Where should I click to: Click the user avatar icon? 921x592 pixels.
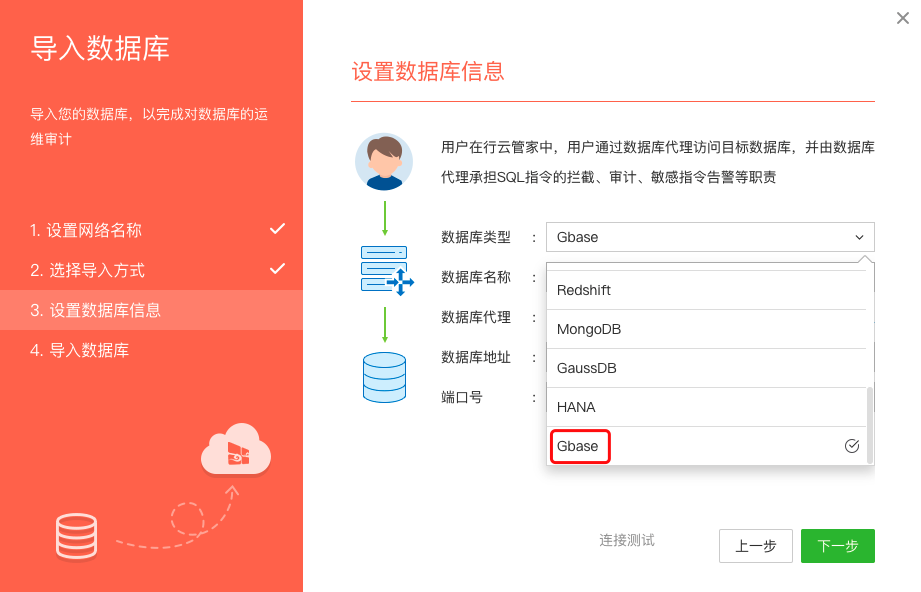tap(384, 162)
